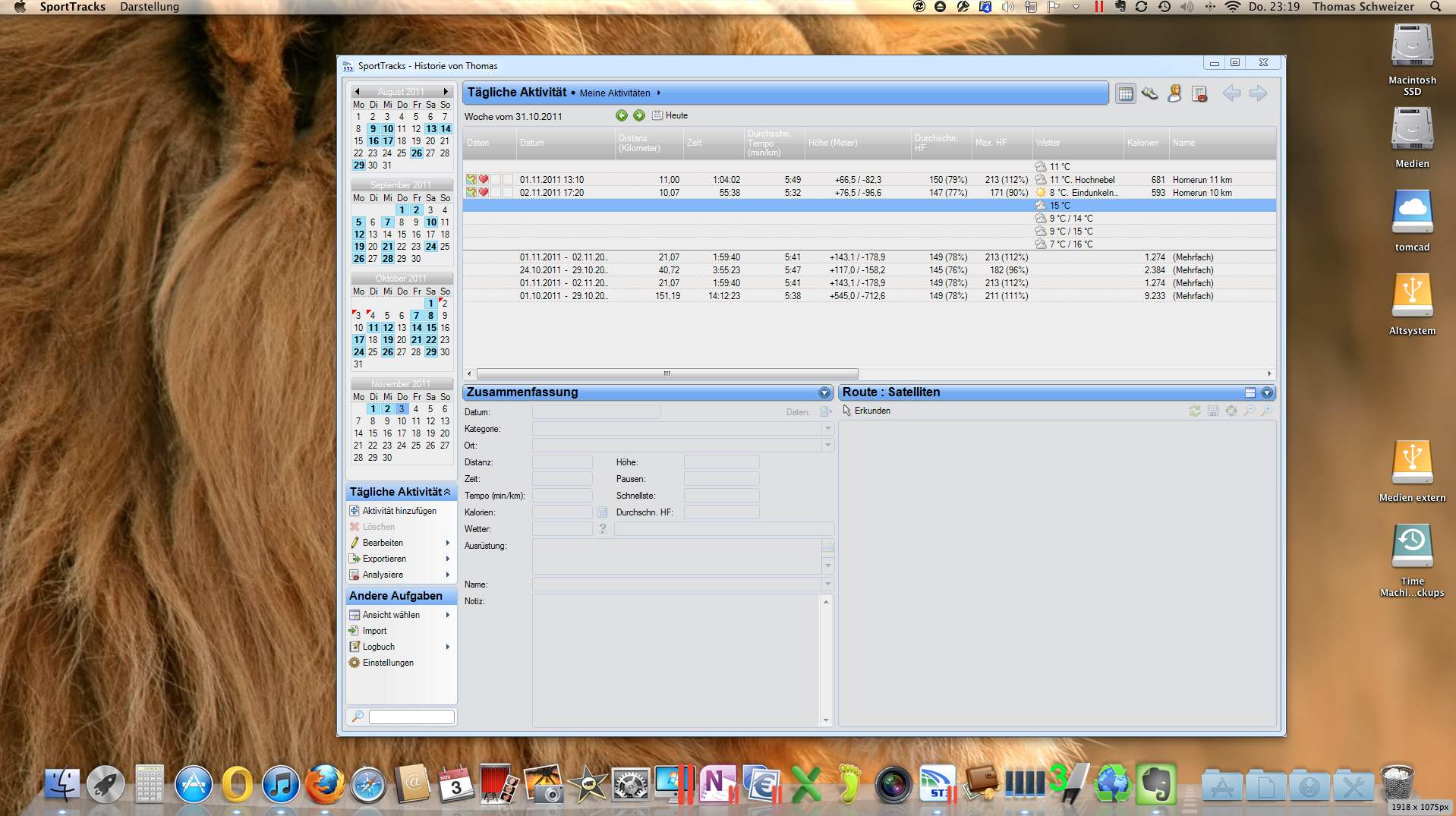Screen dimensions: 1456x816
Task: Open Einstellungen in Andere Aufgaben
Action: click(x=387, y=663)
